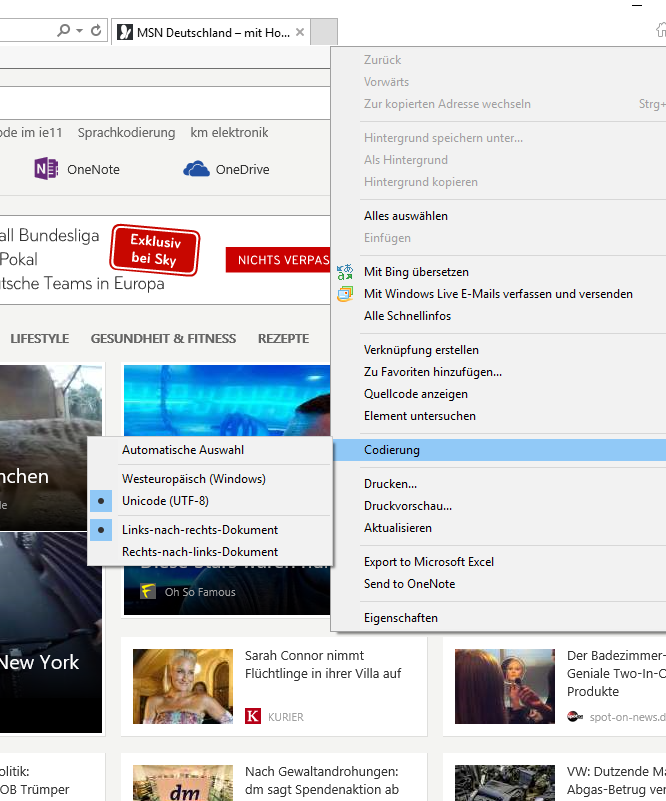This screenshot has height=801, width=666.
Task: Choose Zu Favoriten hinzufügen...
Action: point(500,372)
